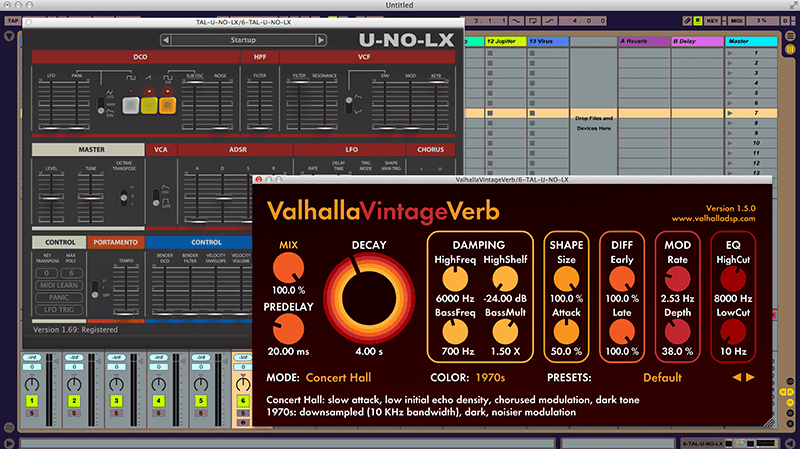Go to next Valhalla preset arrow

750,378
